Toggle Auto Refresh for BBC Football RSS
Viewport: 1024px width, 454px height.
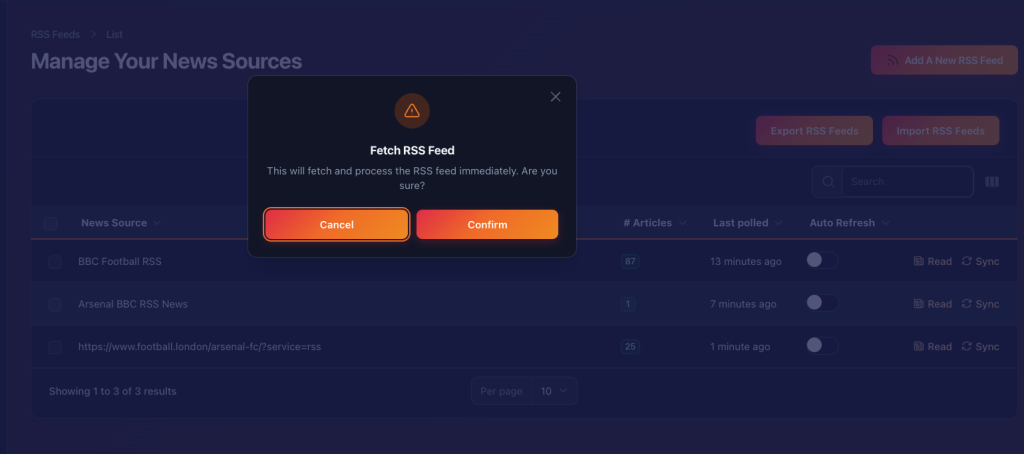pyautogui.click(x=822, y=261)
